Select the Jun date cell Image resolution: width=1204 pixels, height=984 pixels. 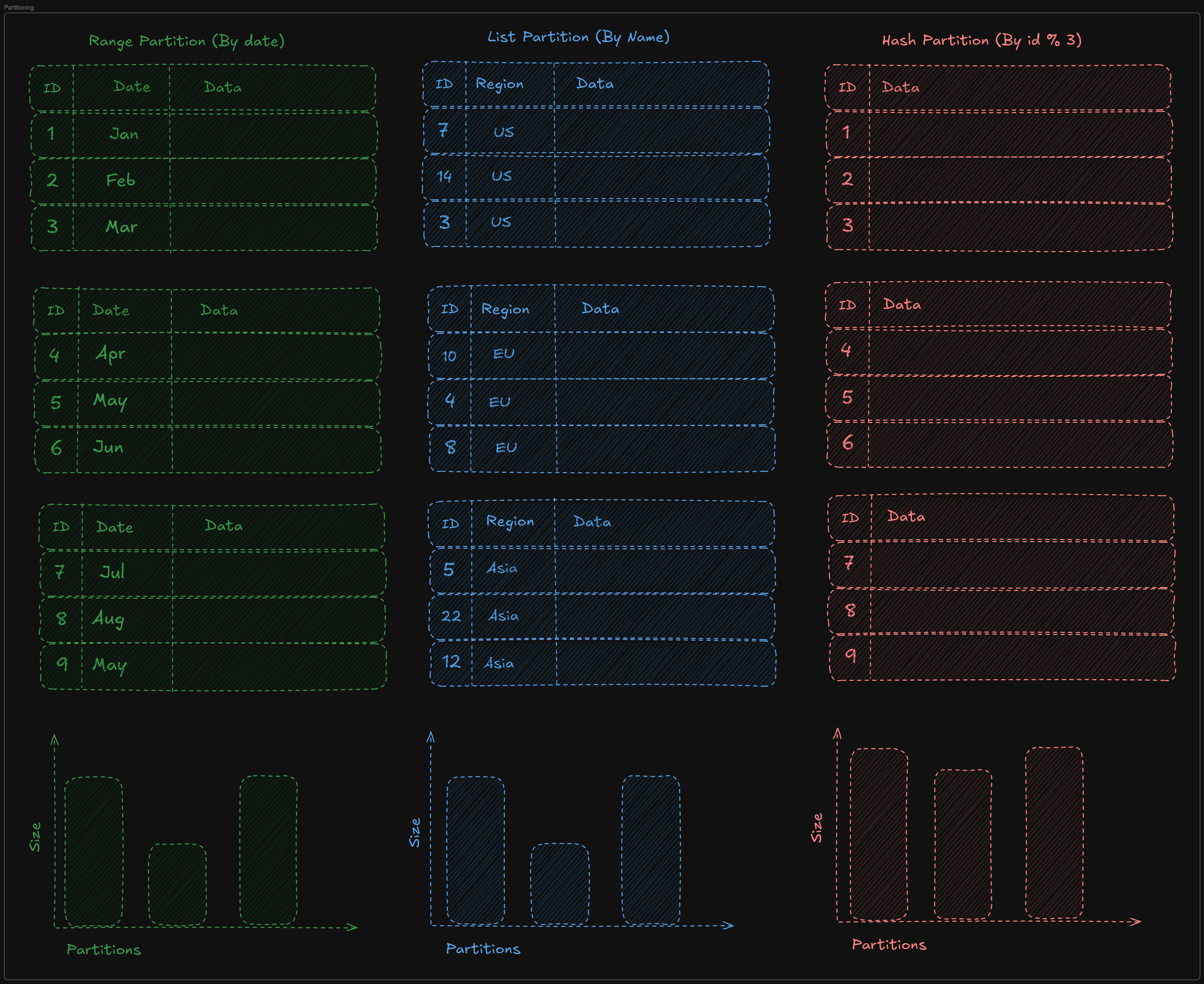(108, 447)
